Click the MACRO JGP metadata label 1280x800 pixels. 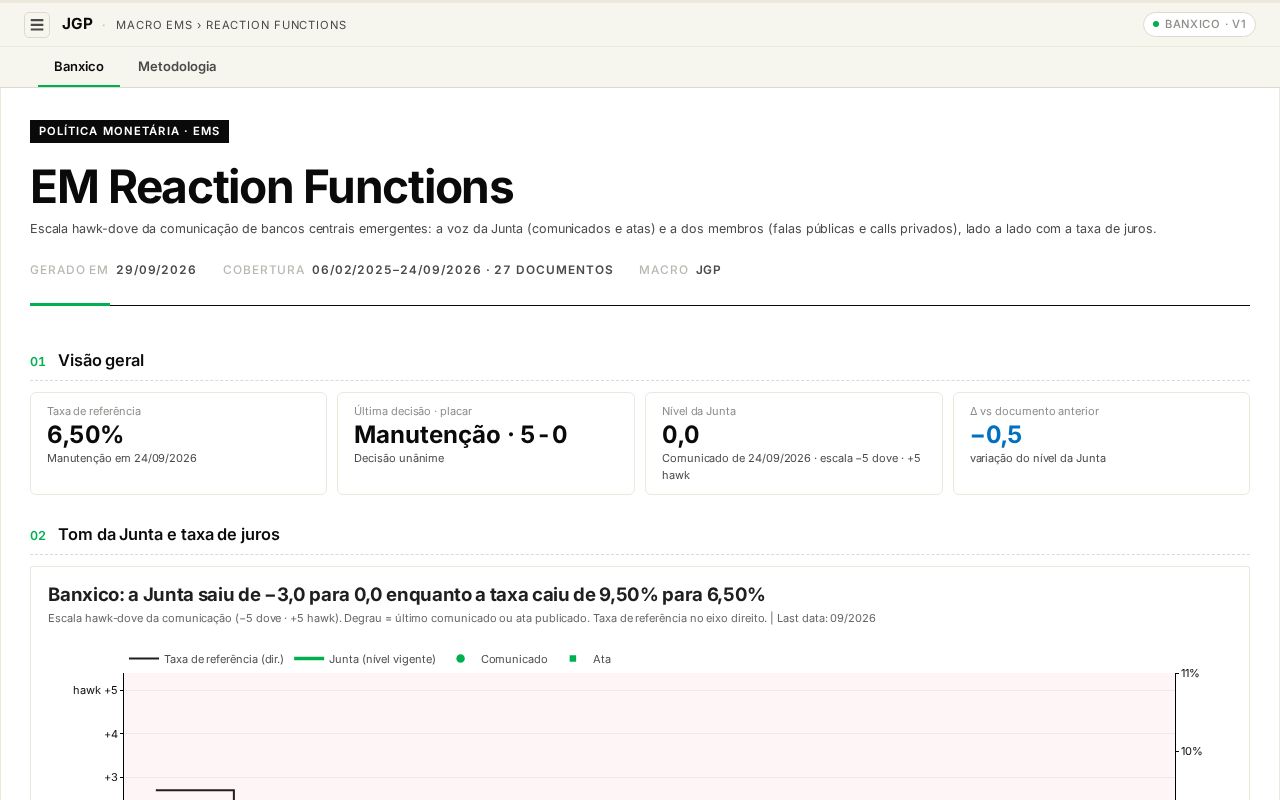pyautogui.click(x=680, y=270)
